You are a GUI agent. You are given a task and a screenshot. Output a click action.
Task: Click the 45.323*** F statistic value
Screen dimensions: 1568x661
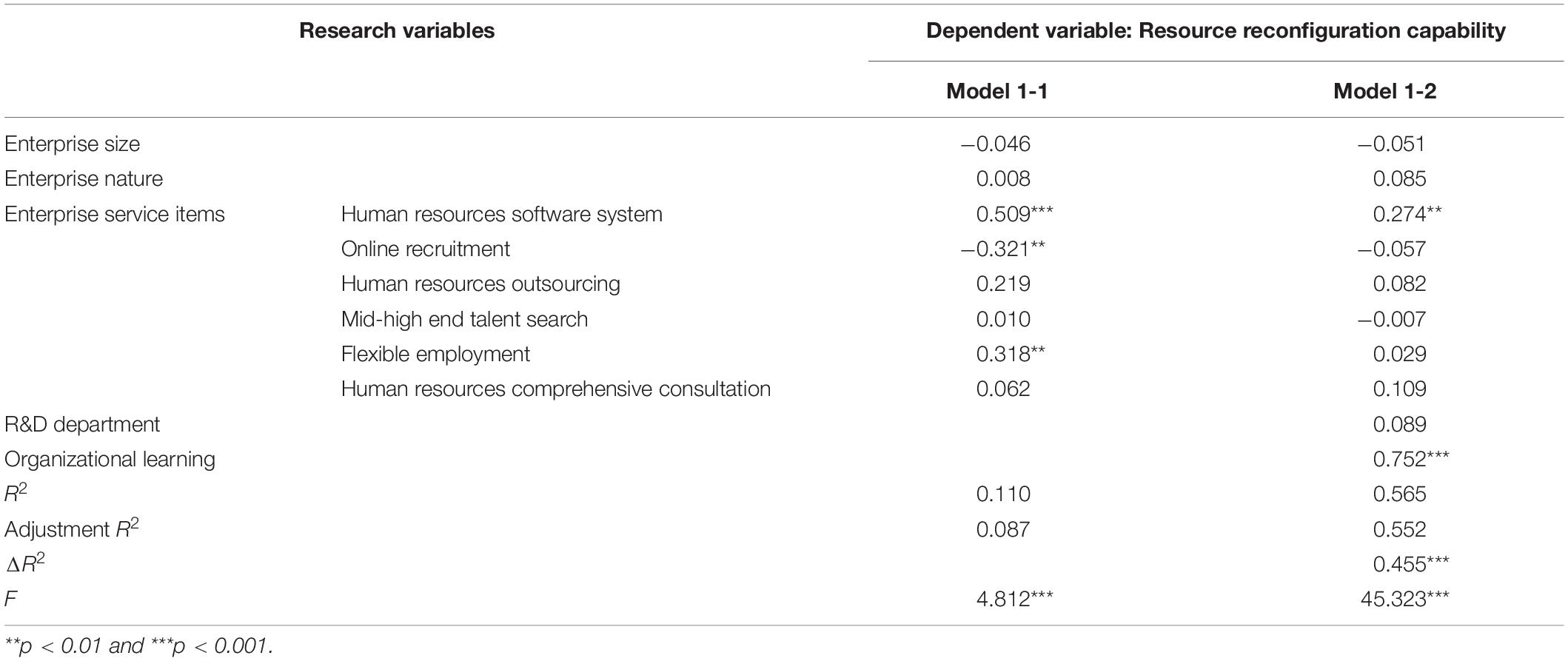1404,598
